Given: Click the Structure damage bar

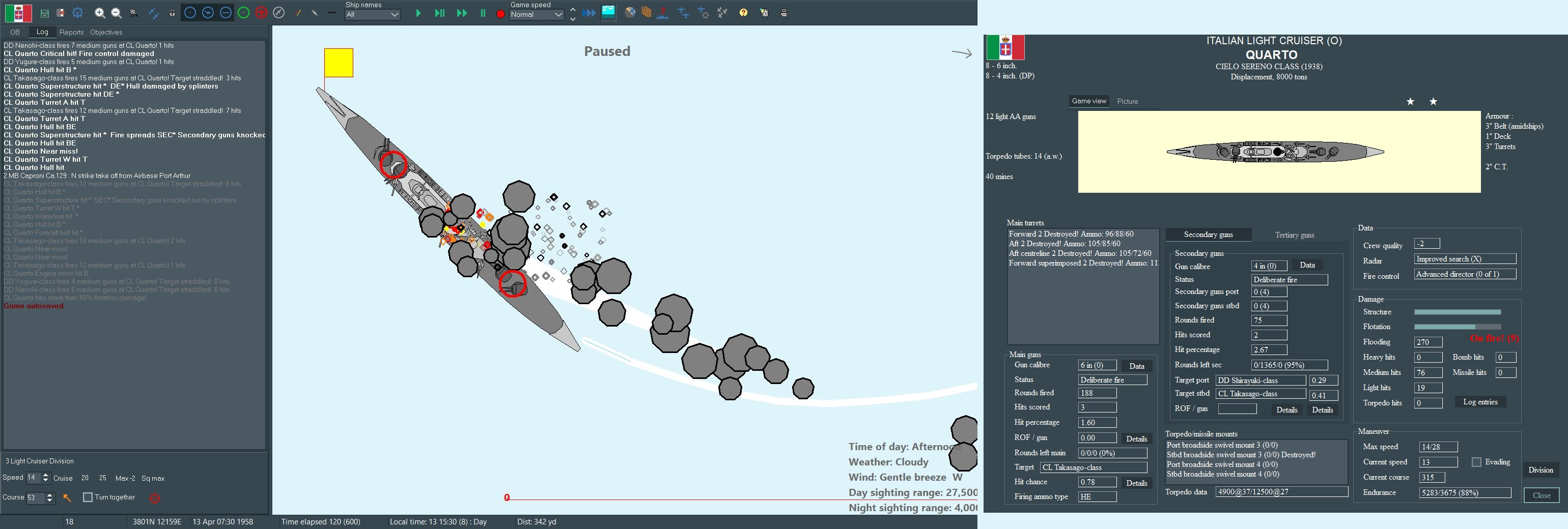Looking at the screenshot, I should 1457,312.
